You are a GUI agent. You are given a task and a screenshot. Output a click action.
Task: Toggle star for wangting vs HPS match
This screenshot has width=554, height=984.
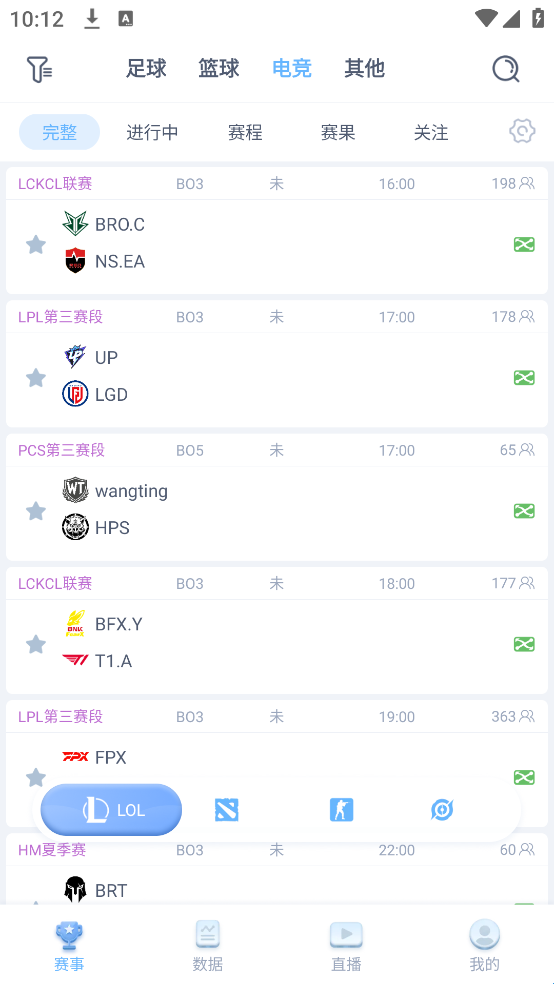pyautogui.click(x=36, y=511)
